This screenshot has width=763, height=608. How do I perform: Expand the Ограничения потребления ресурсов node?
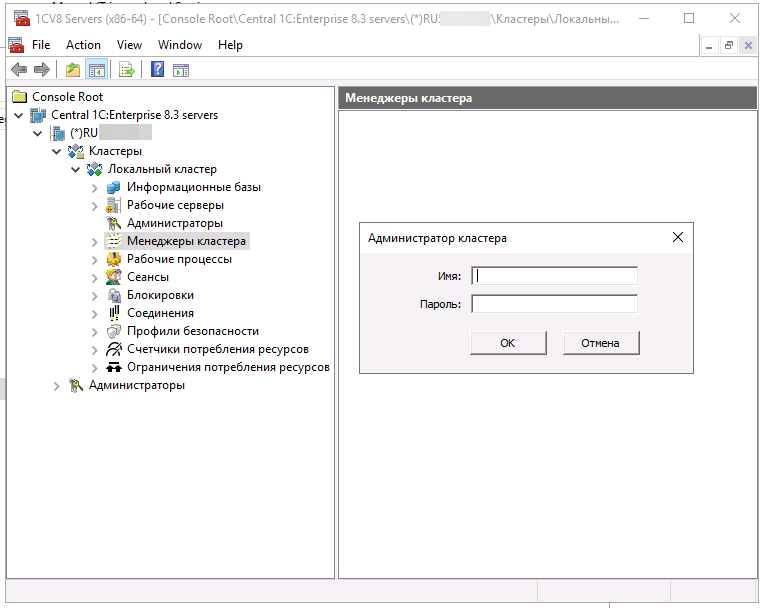pyautogui.click(x=95, y=368)
